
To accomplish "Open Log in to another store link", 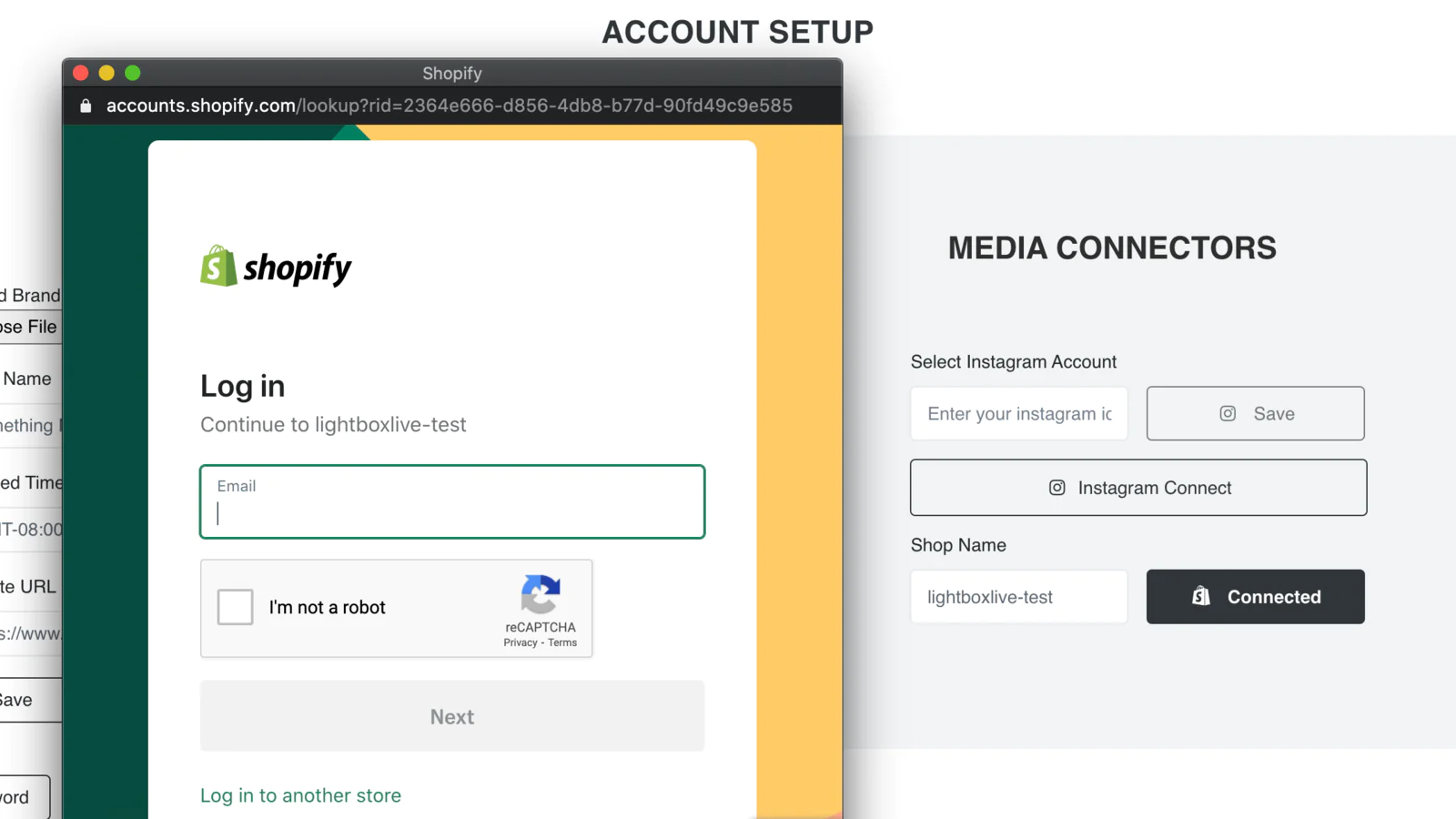I will [x=300, y=795].
